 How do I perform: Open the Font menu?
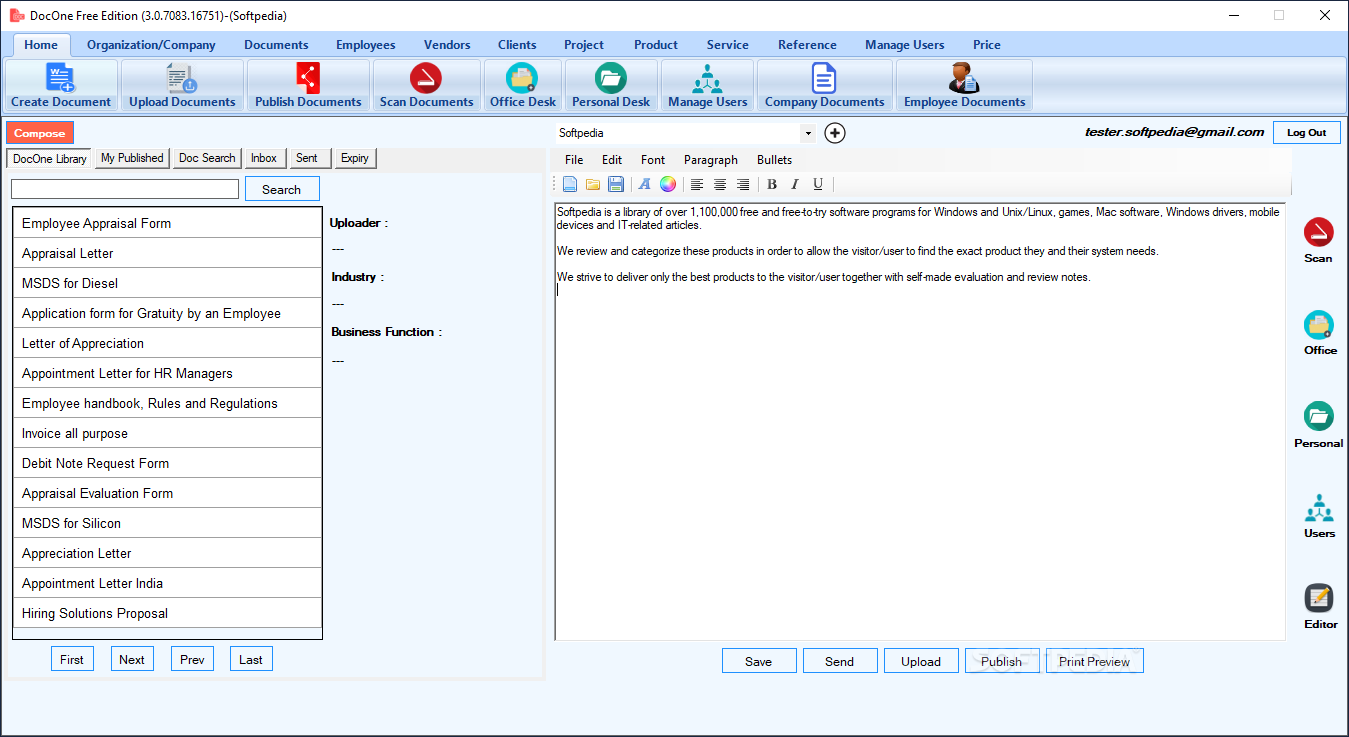(x=653, y=160)
